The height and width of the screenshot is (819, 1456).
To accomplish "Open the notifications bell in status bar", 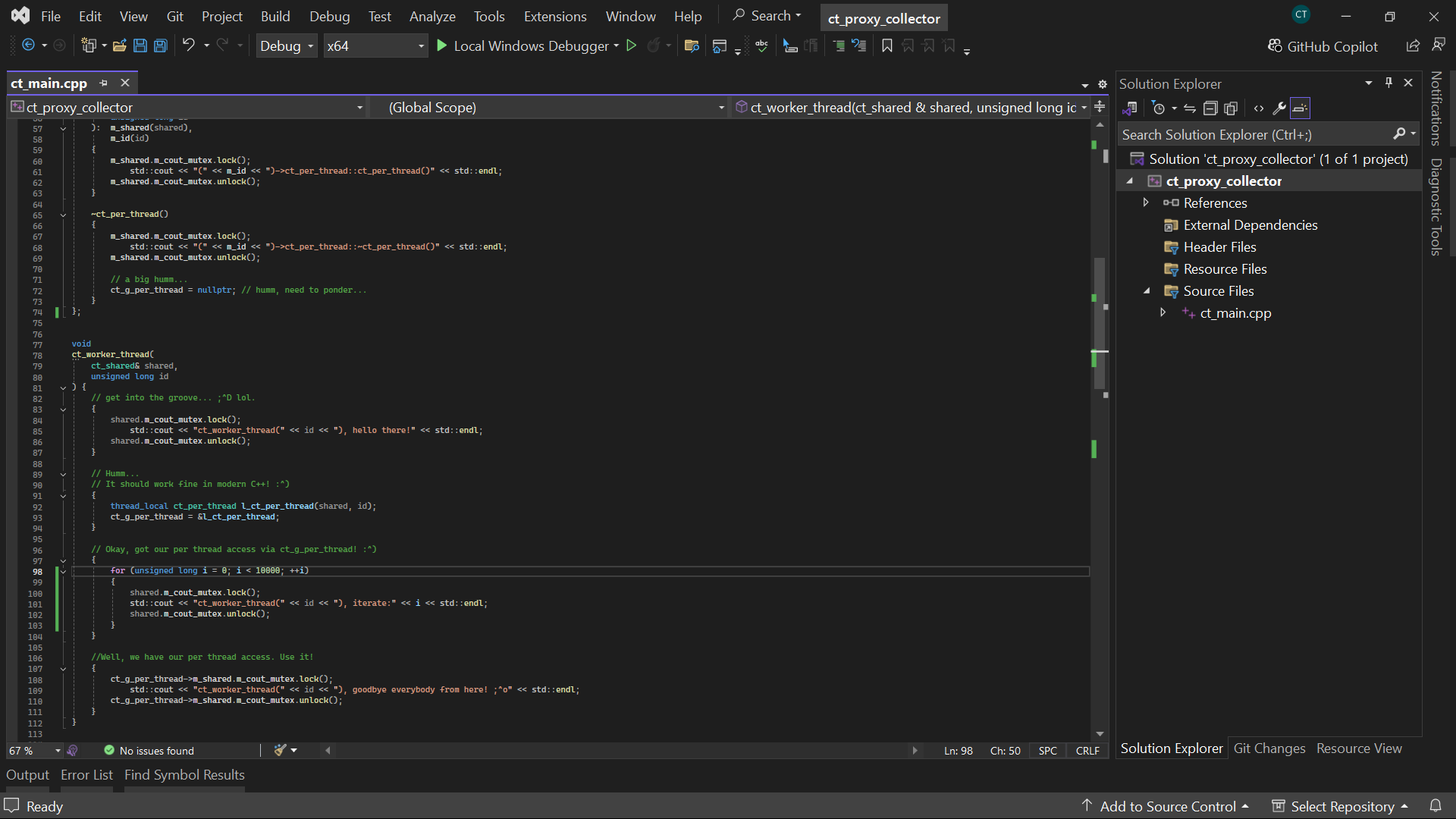I will [1436, 805].
